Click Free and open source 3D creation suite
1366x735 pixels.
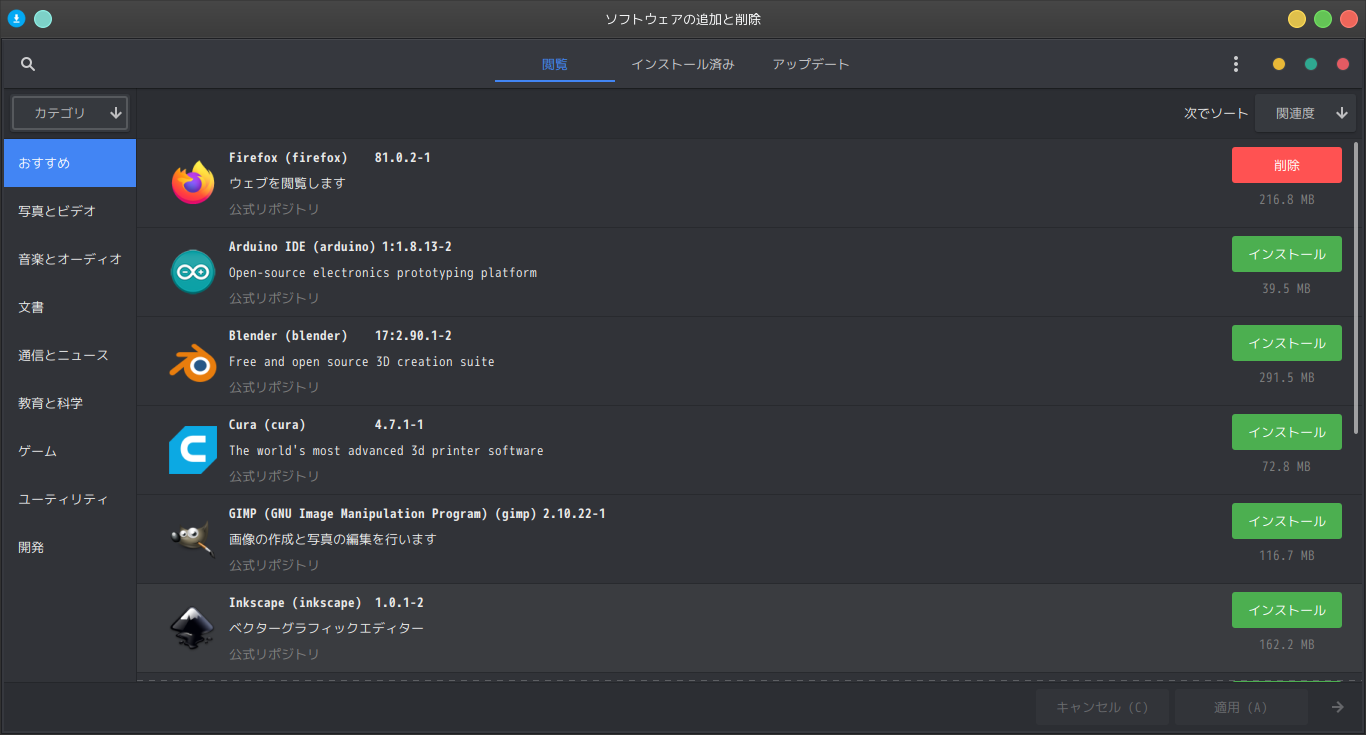click(362, 362)
